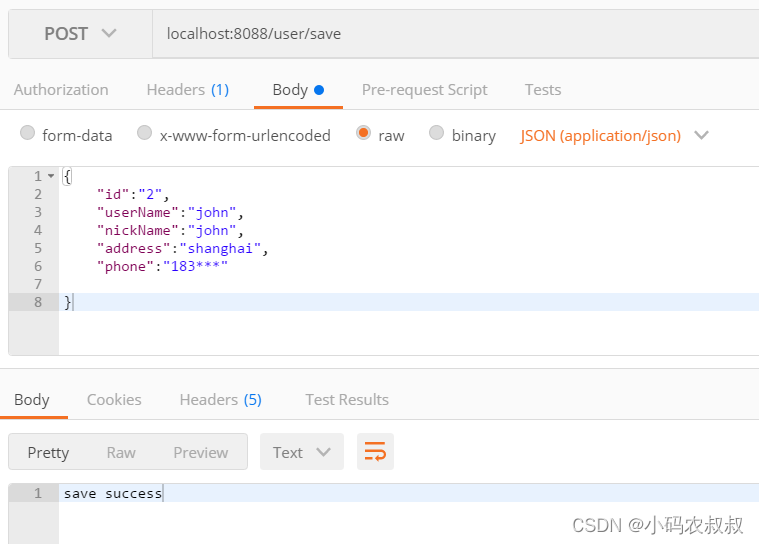Toggle the response word wrap icon

[375, 452]
